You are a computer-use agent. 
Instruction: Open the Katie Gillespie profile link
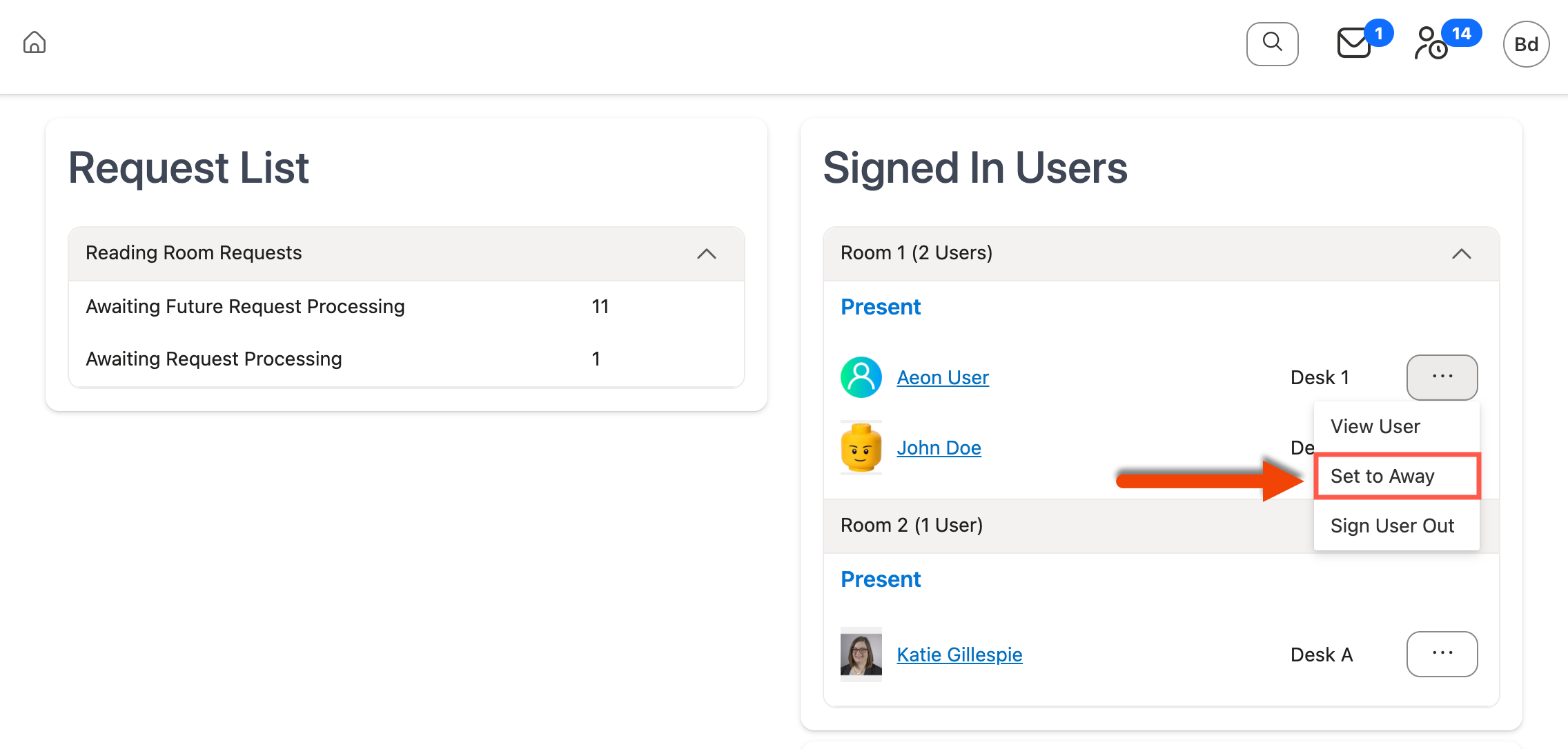pyautogui.click(x=959, y=655)
